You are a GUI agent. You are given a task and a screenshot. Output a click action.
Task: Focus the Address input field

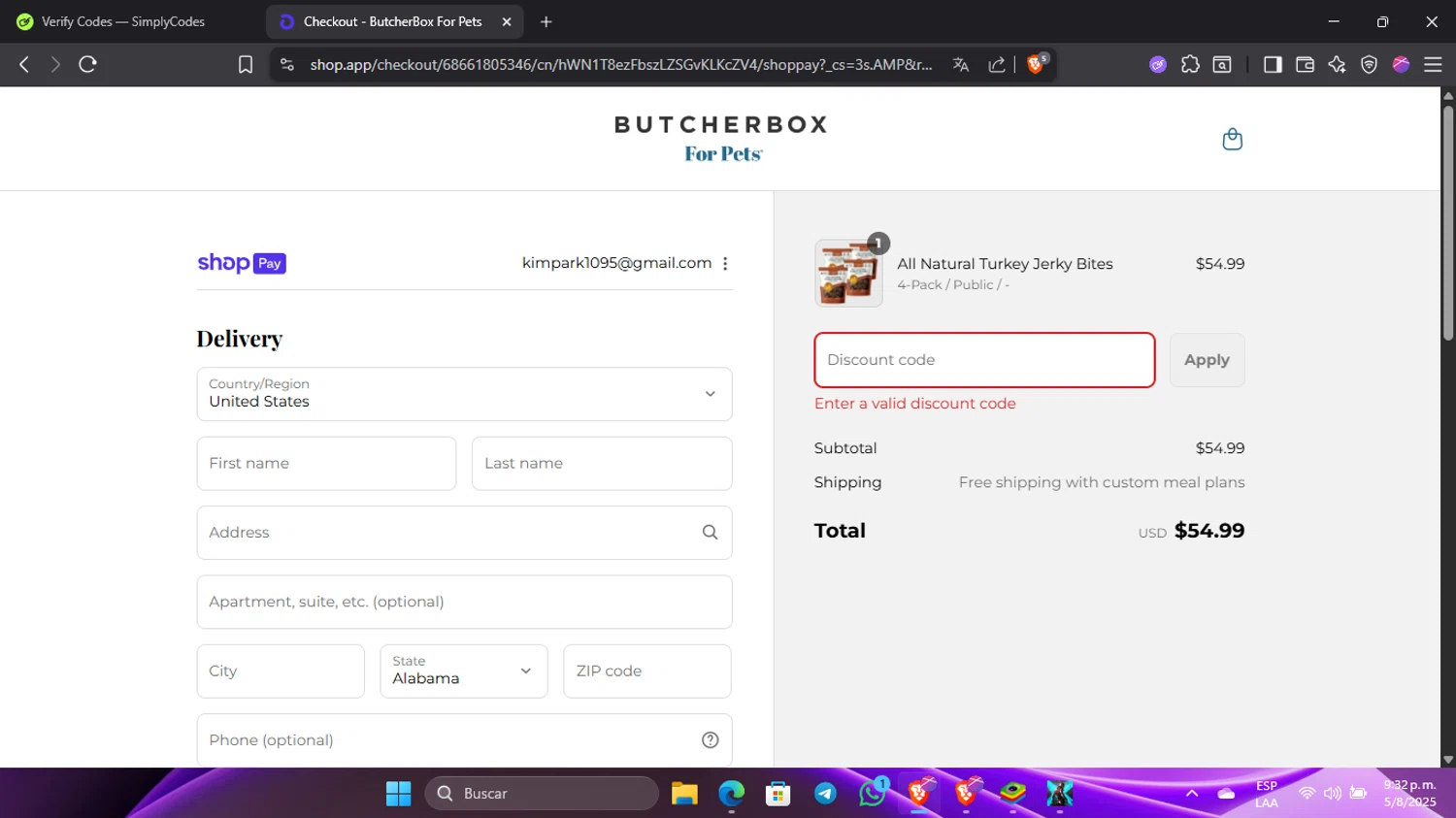click(464, 532)
